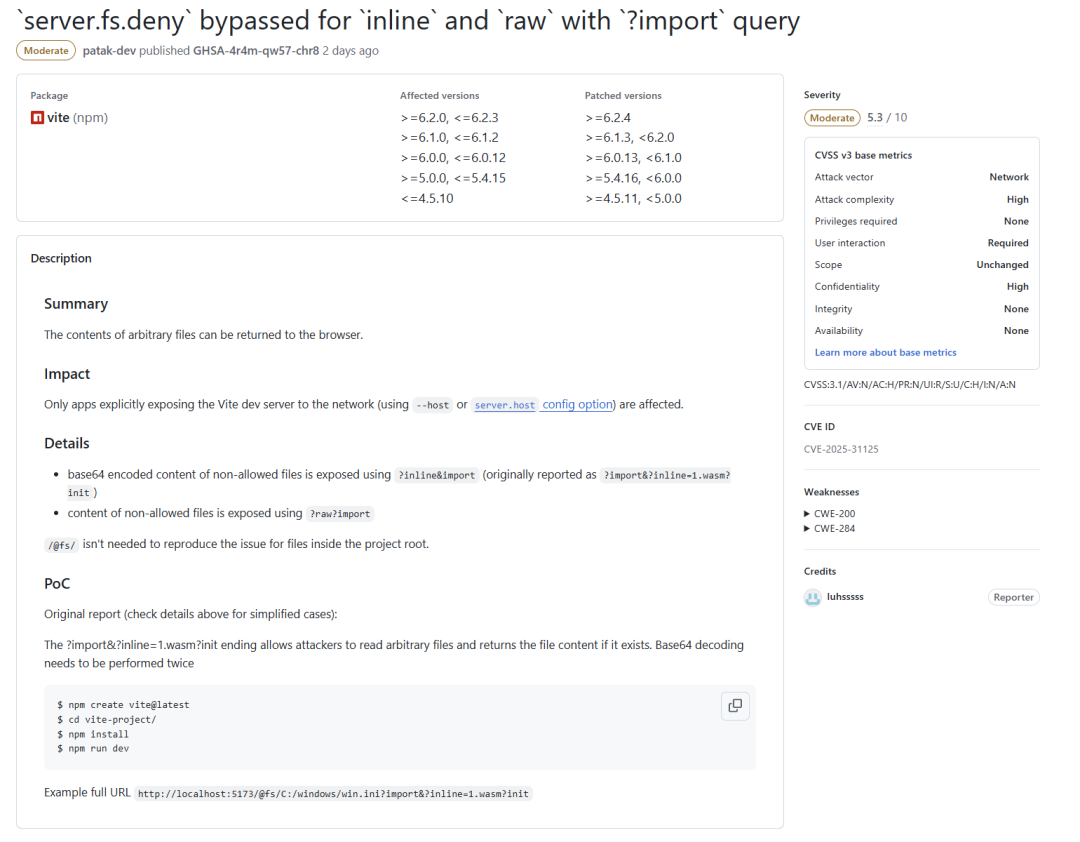Click the Summary heading

tap(76, 304)
